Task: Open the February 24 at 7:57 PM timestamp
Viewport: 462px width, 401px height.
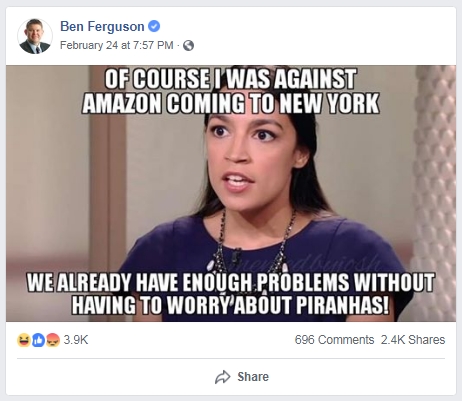Action: click(117, 45)
